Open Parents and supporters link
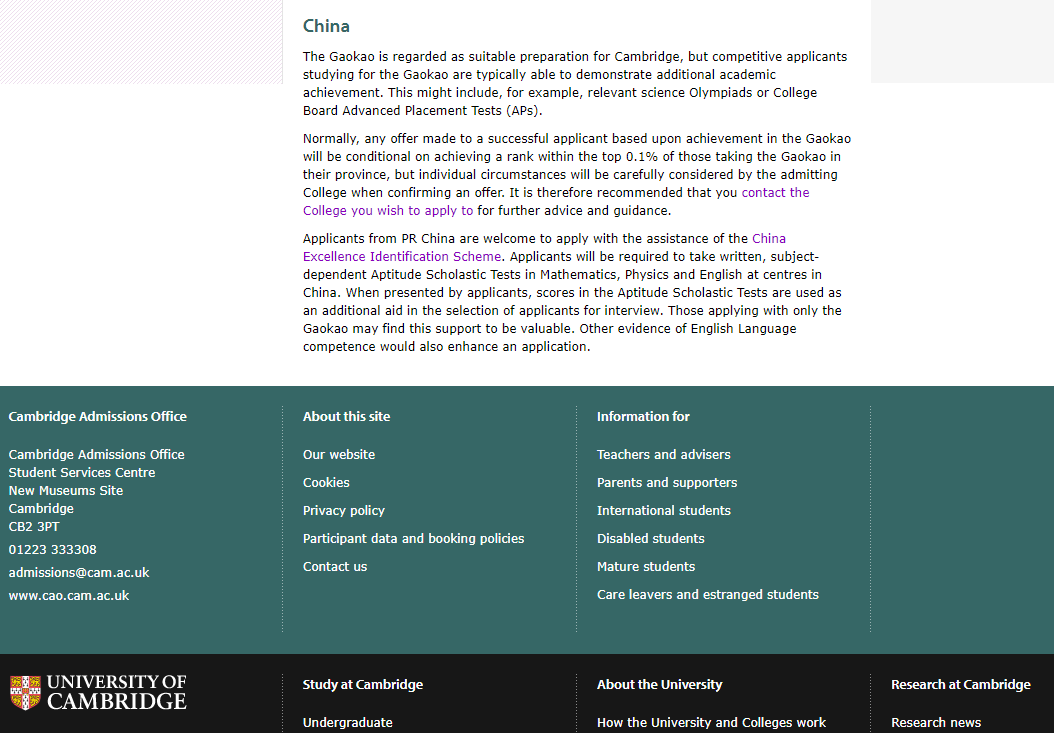 click(667, 483)
